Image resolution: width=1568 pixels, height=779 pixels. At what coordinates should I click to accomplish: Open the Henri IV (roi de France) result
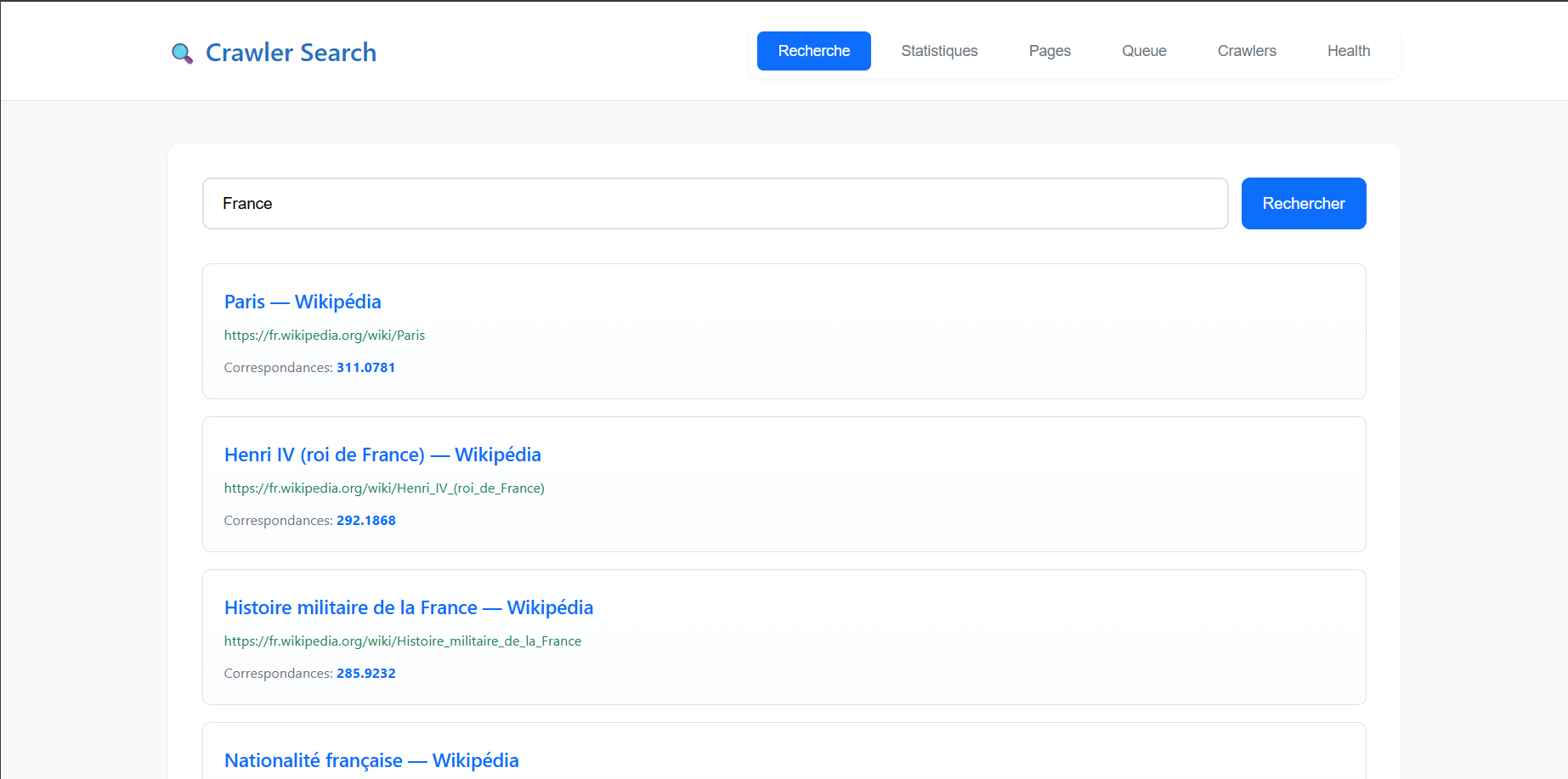(382, 454)
